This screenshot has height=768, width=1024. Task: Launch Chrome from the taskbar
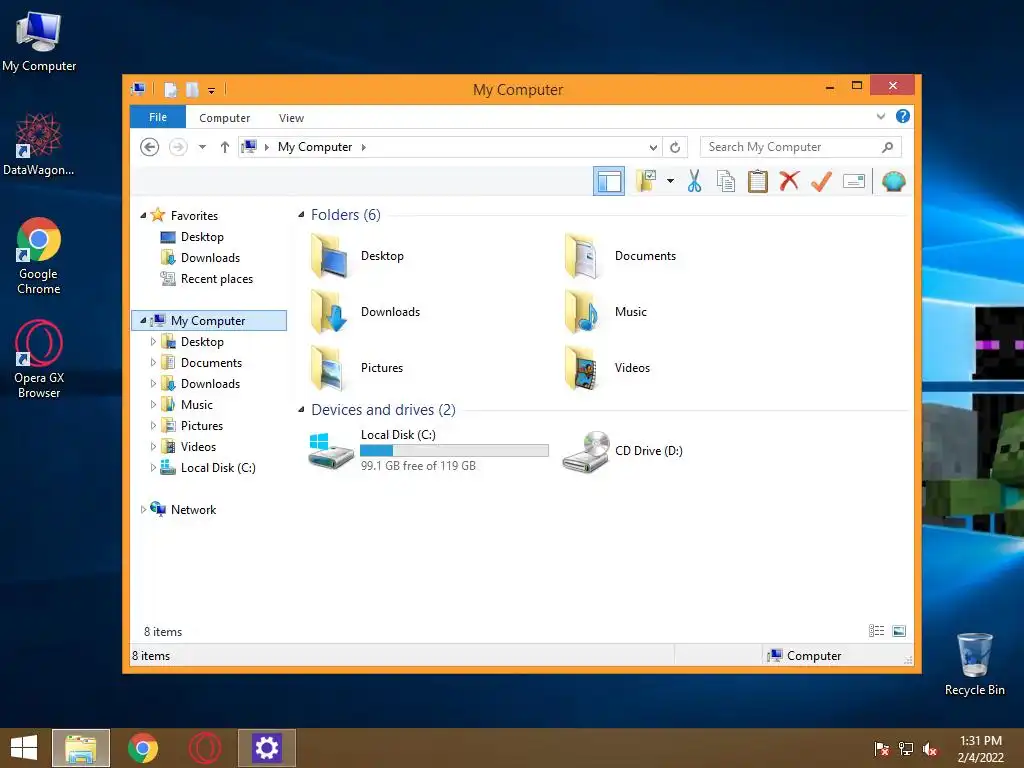[143, 748]
